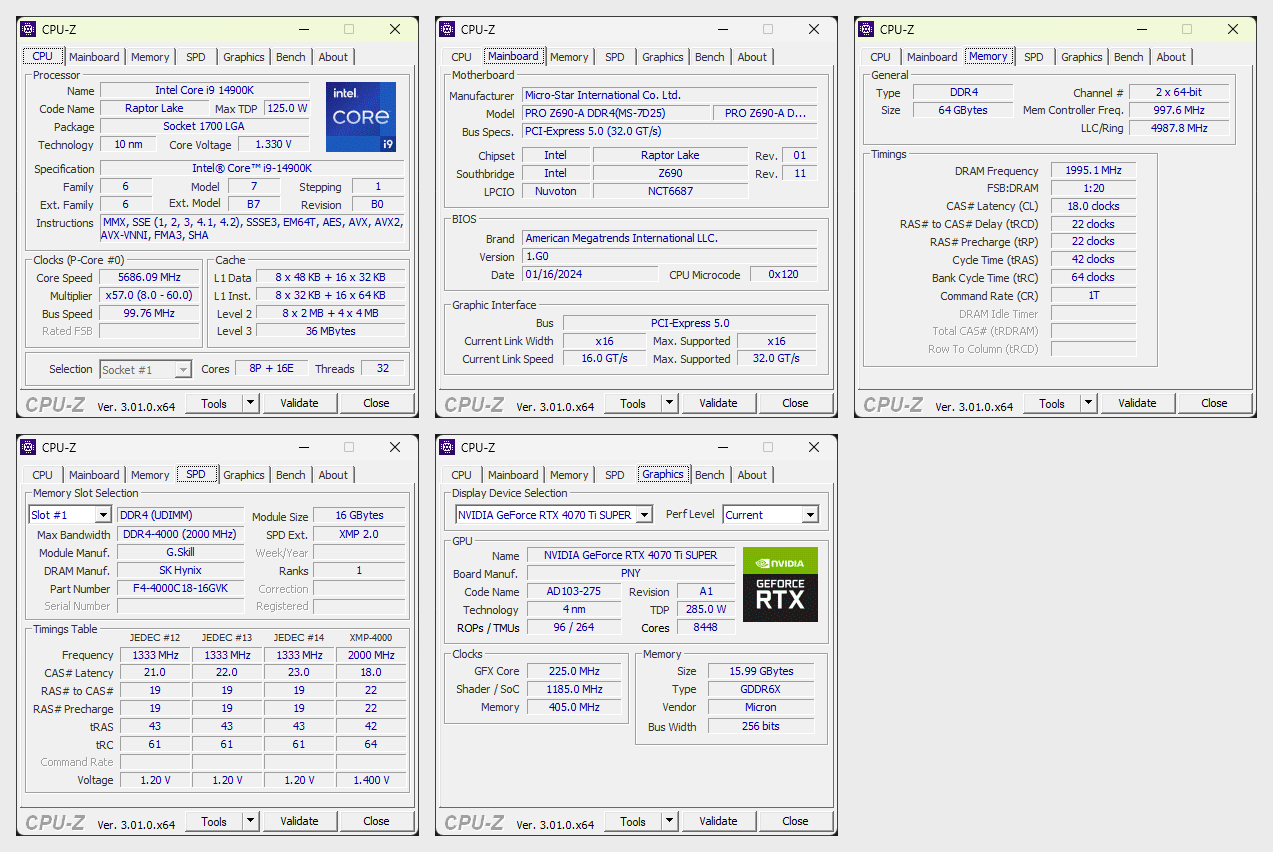Click the Intel Core i9 logo

(361, 117)
